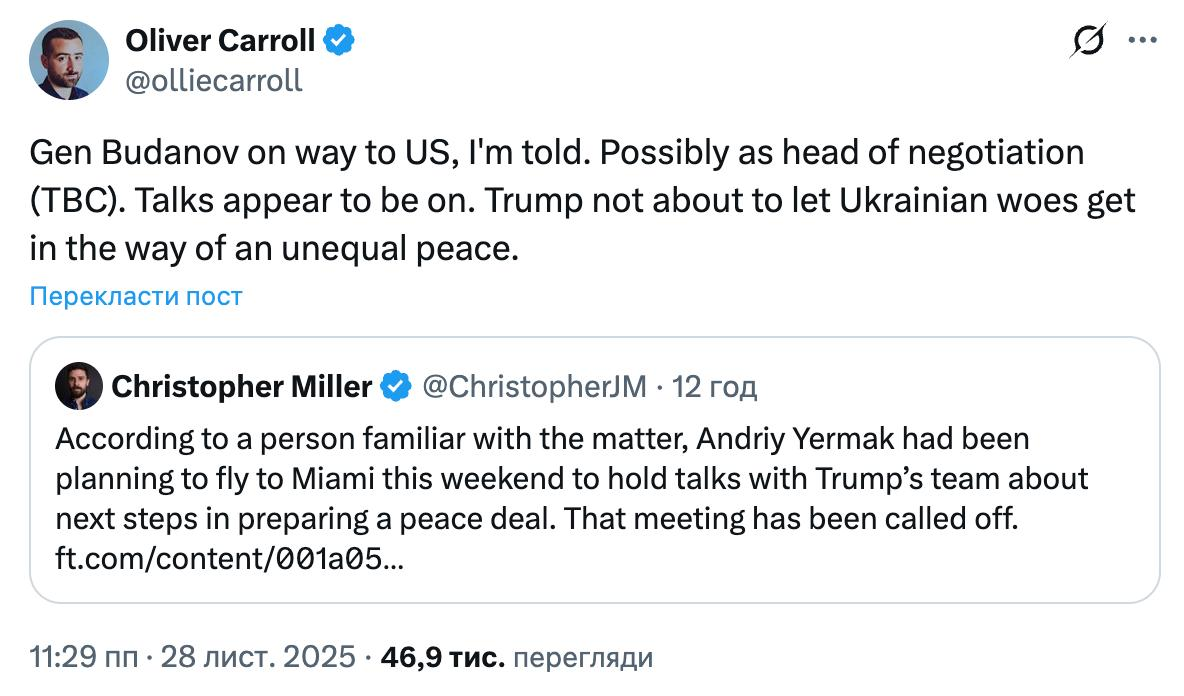Click the @olliecarroll handle

click(x=213, y=80)
